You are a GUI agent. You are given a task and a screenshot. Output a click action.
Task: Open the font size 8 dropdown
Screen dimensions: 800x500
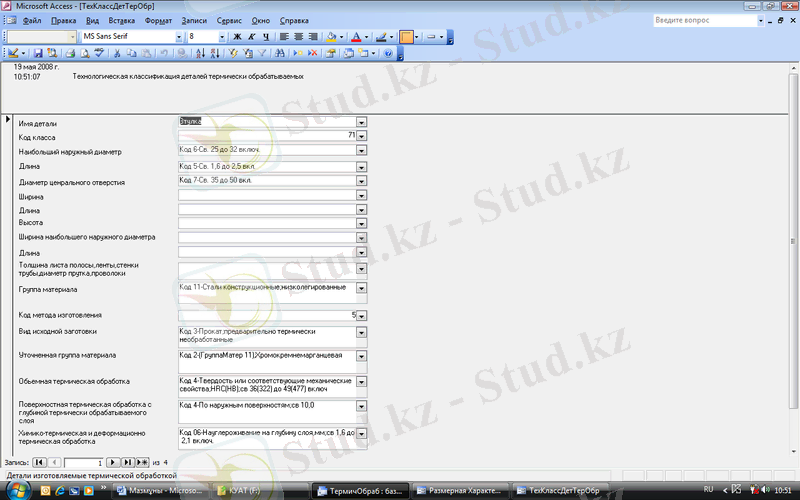[x=222, y=37]
